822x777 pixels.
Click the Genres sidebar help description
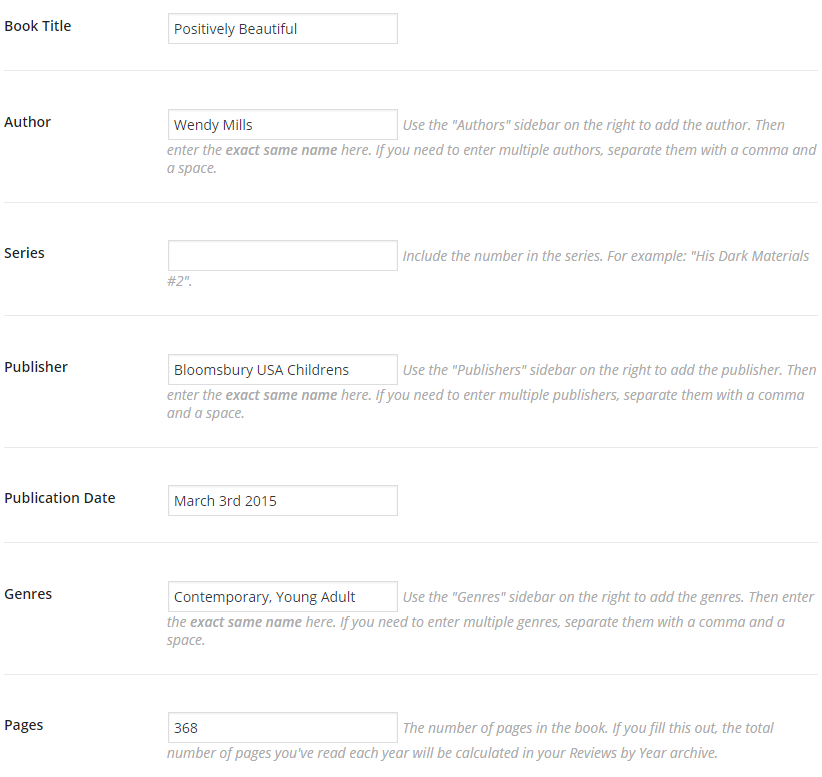[491, 618]
